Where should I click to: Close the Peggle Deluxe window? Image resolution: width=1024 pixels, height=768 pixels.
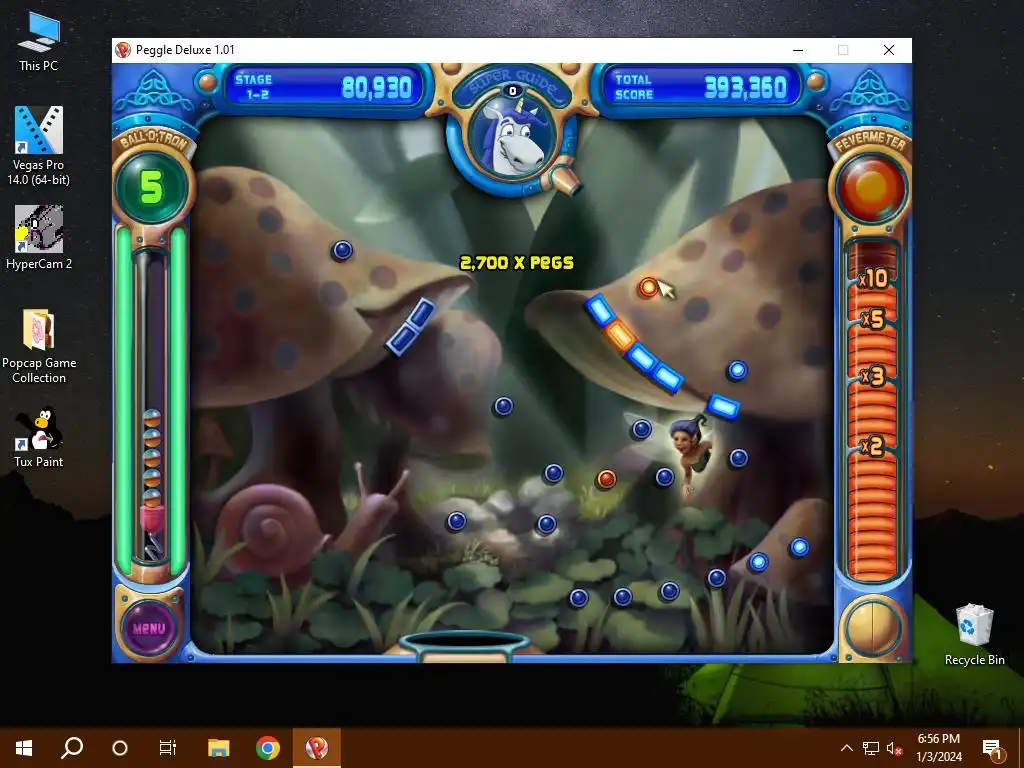[889, 50]
